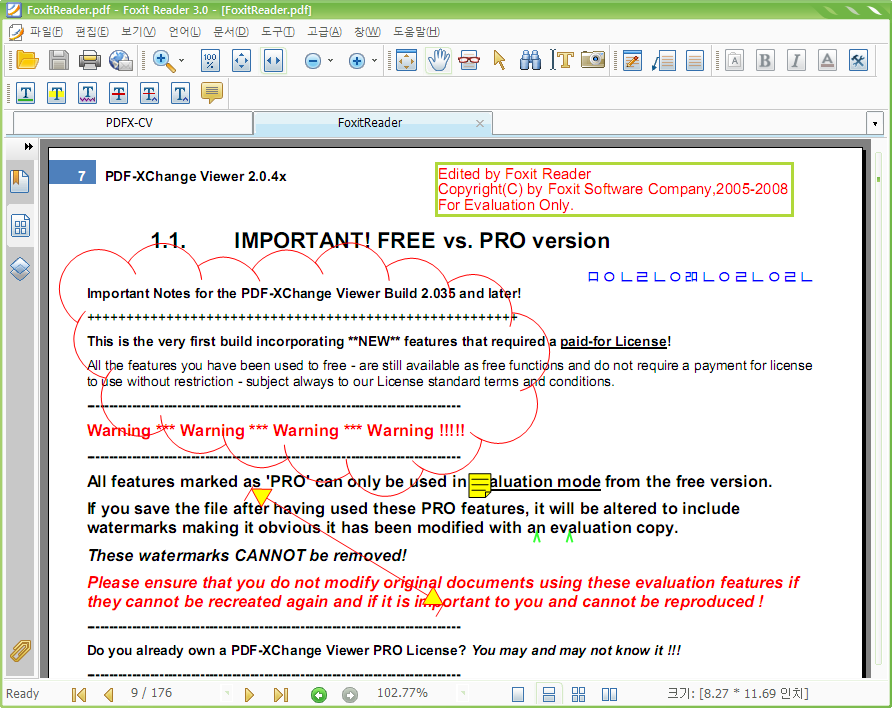Viewport: 892px width, 708px height.
Task: Open the 편집(E) menu
Action: point(92,32)
